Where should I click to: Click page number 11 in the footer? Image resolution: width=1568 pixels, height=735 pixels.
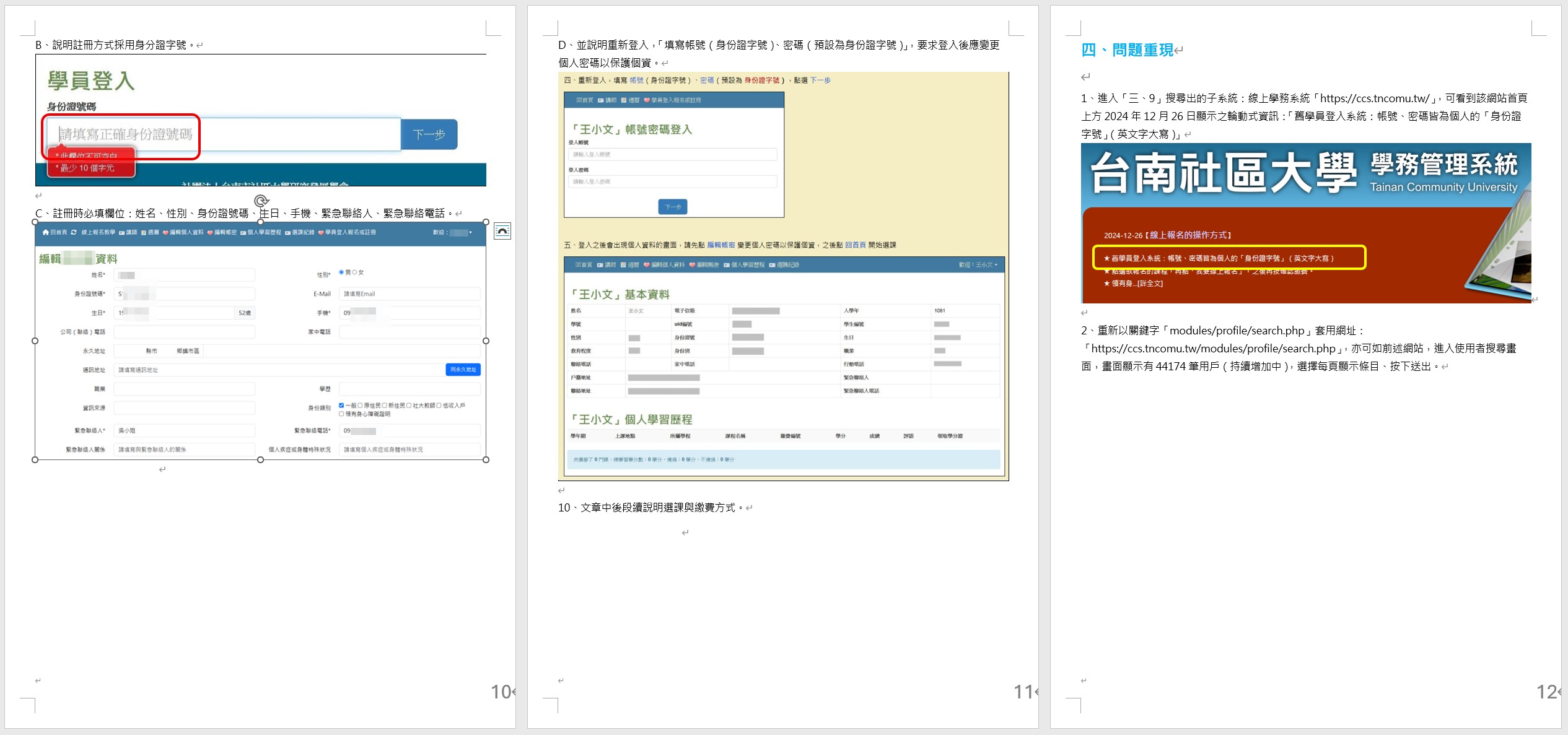coord(1024,692)
